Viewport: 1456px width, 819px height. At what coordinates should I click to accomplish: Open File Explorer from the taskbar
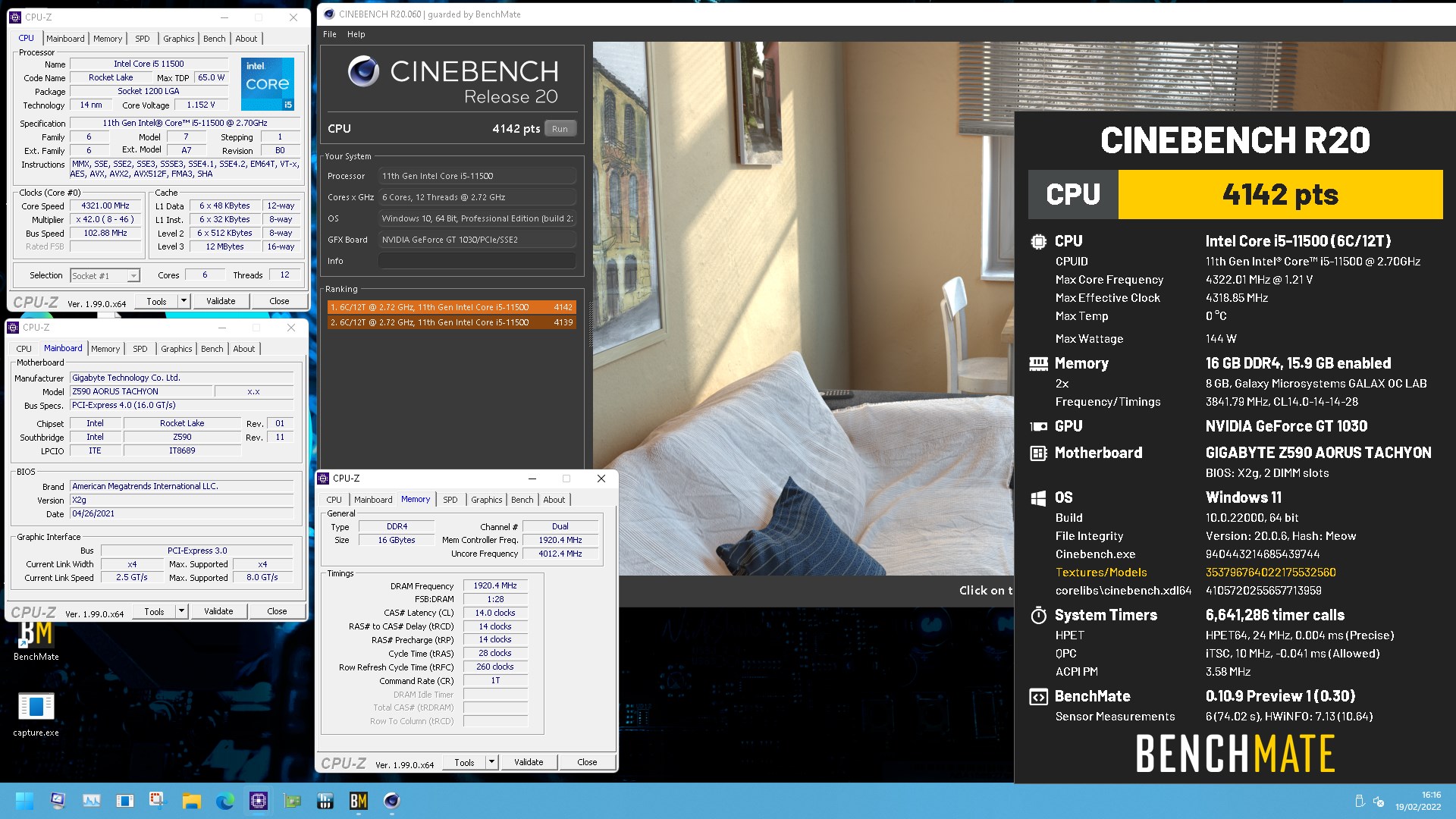[x=191, y=801]
